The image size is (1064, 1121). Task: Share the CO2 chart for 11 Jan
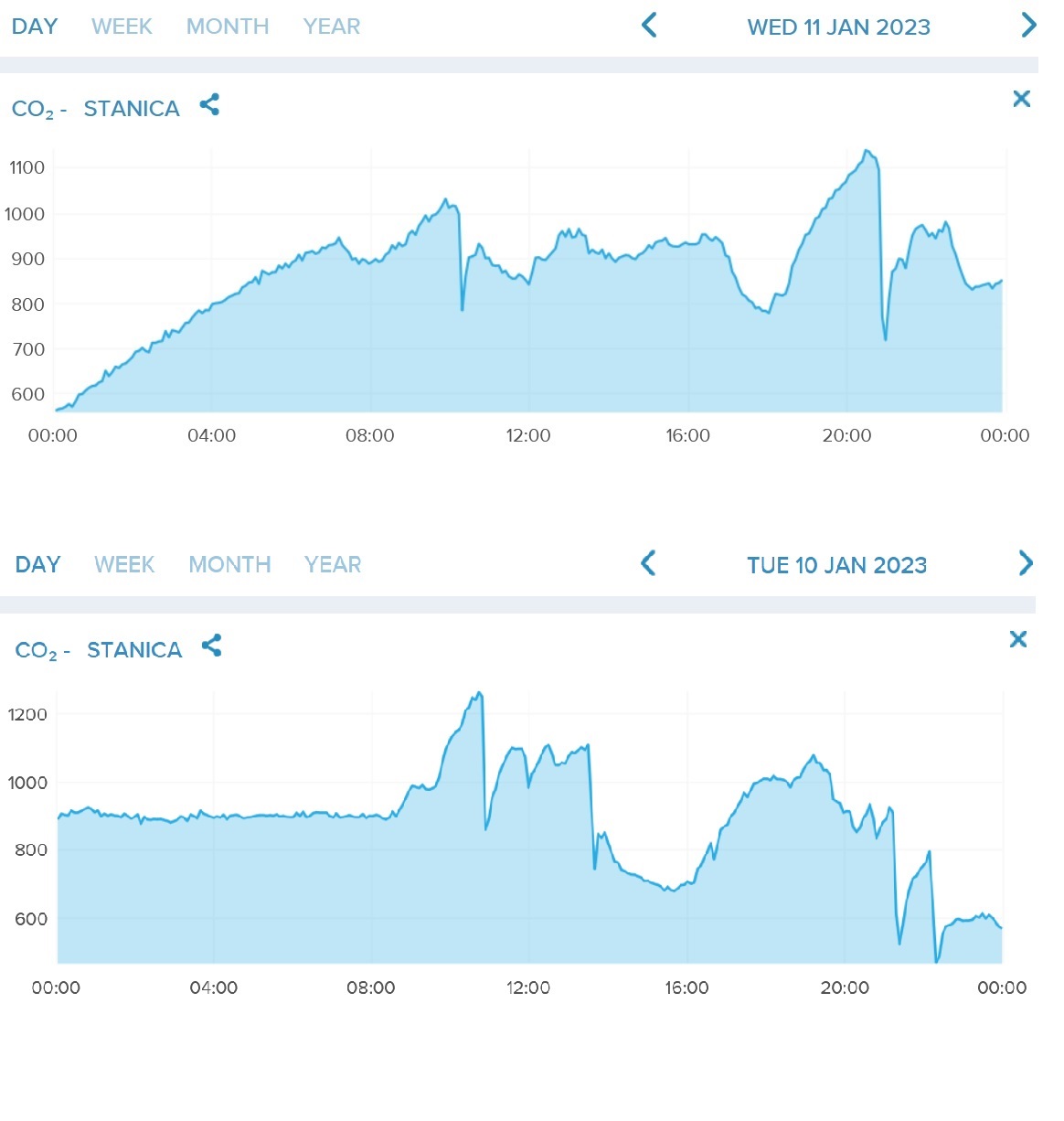pos(209,105)
